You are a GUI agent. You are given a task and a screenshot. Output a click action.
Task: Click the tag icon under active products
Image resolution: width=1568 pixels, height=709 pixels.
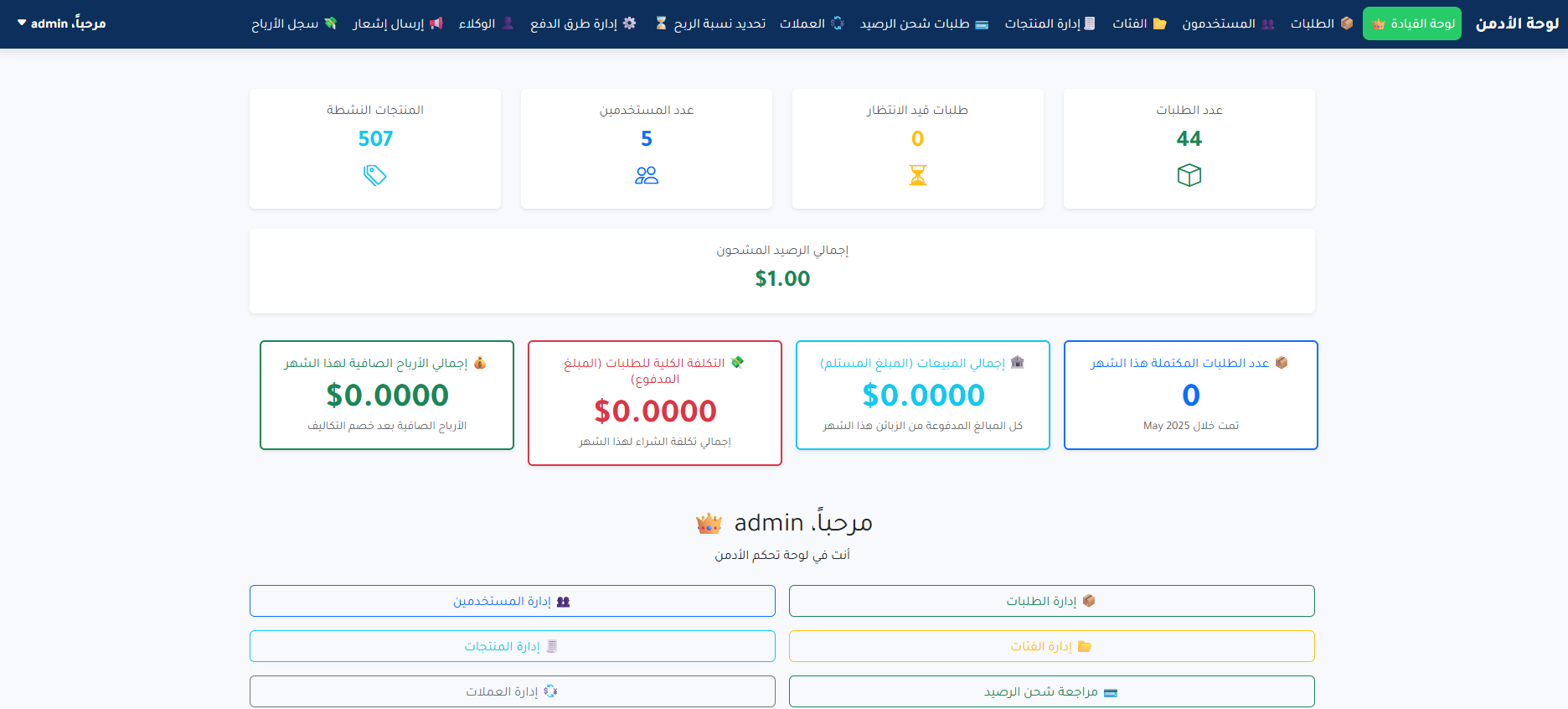(374, 175)
